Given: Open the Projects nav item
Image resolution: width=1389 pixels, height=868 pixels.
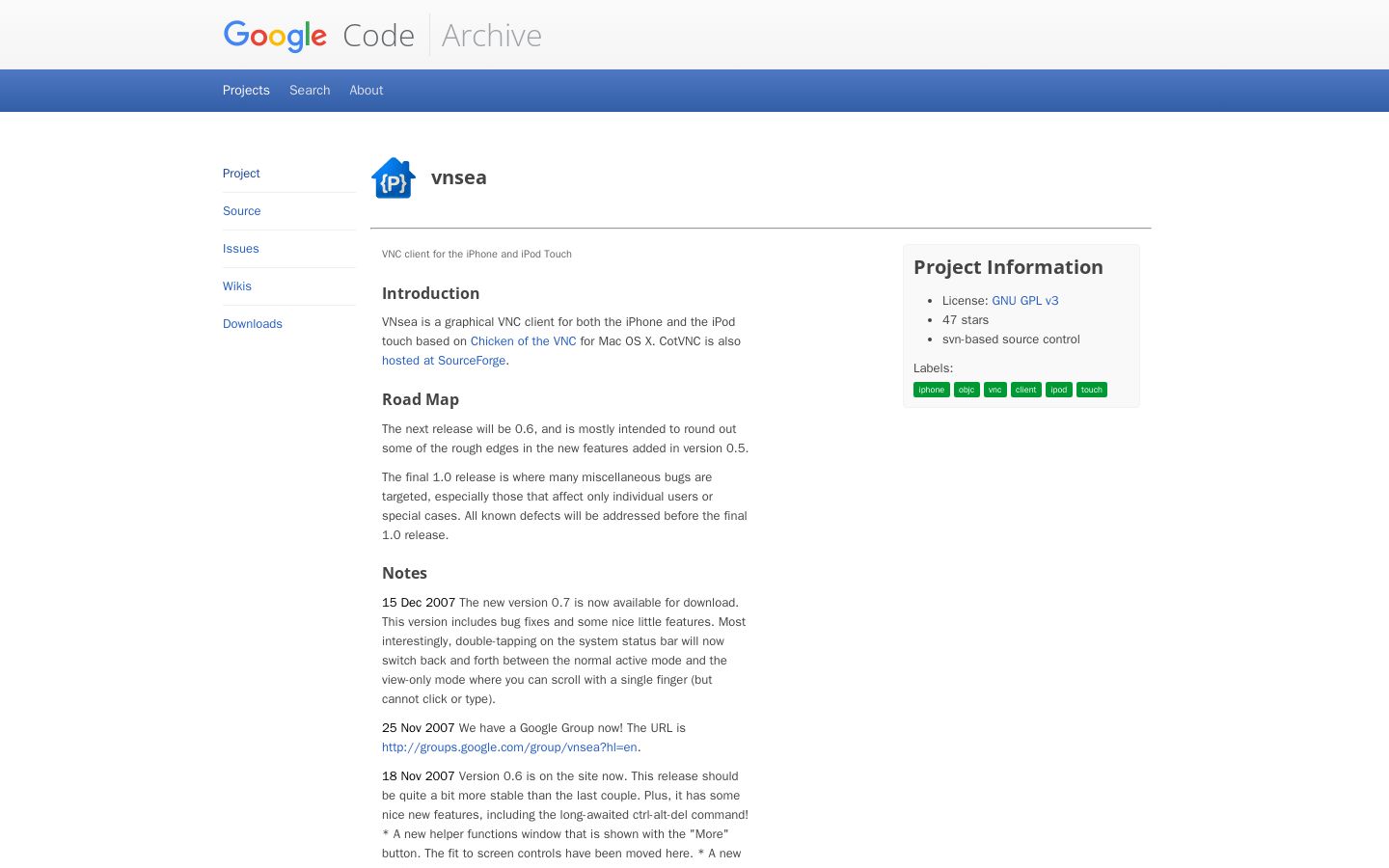Looking at the screenshot, I should pyautogui.click(x=246, y=90).
